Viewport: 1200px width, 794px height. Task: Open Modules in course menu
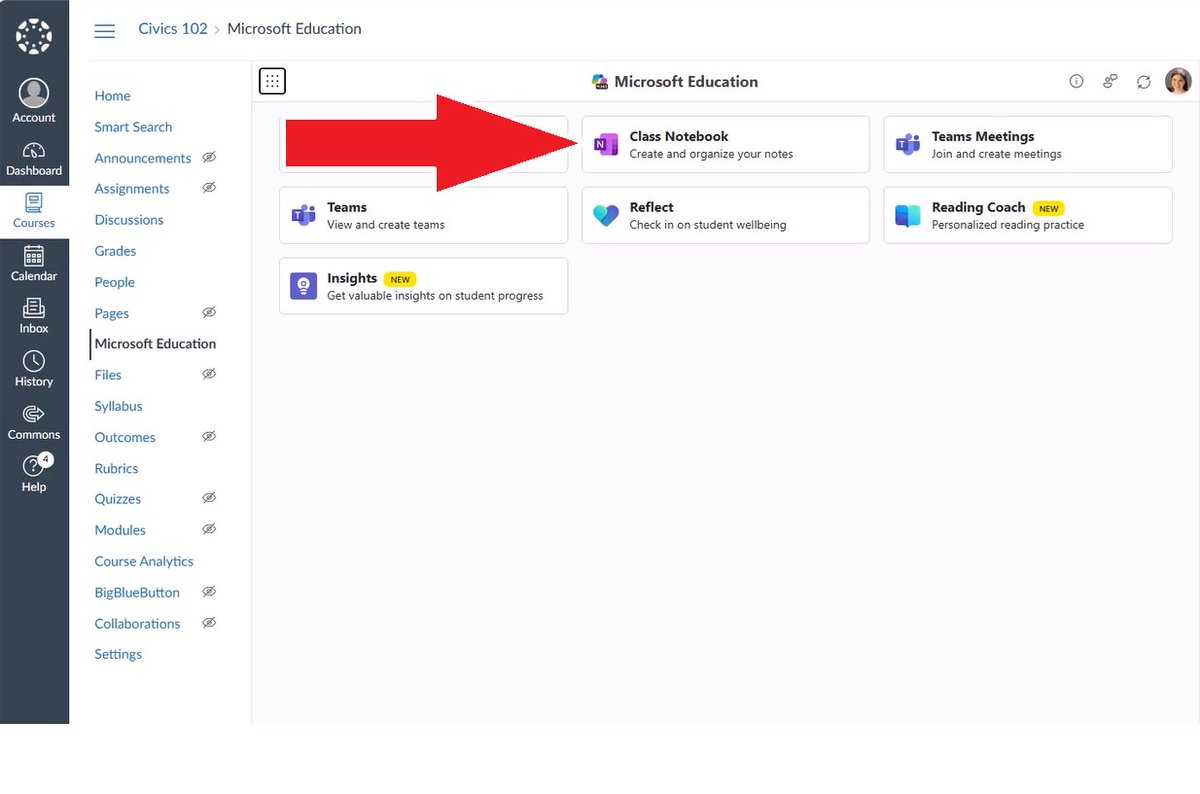pyautogui.click(x=120, y=530)
